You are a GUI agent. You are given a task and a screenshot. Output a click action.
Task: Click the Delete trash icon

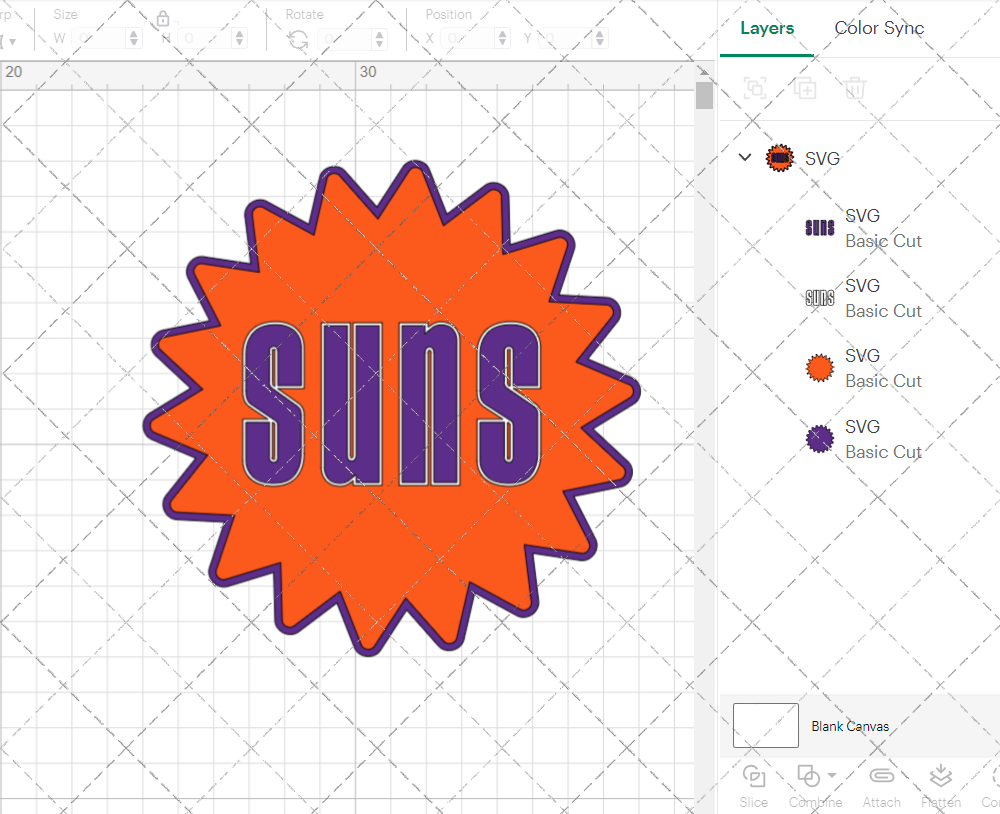(x=855, y=88)
